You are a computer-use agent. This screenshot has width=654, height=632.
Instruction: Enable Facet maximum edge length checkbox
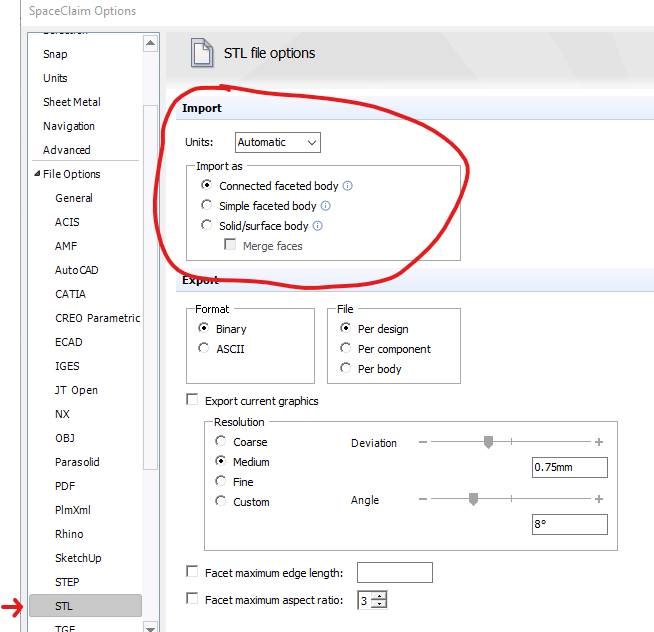192,571
